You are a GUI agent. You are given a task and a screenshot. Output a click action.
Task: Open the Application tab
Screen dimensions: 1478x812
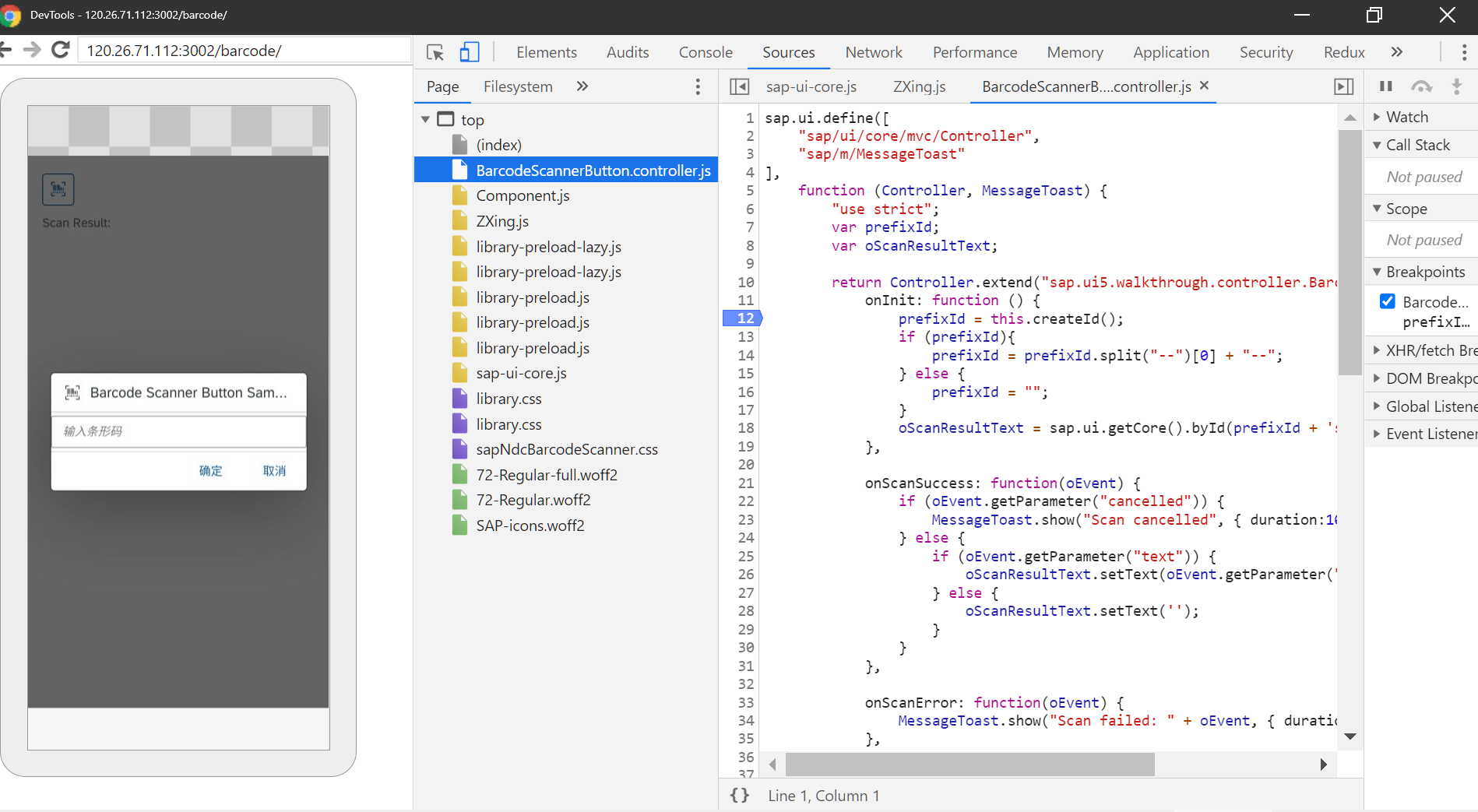tap(1171, 52)
